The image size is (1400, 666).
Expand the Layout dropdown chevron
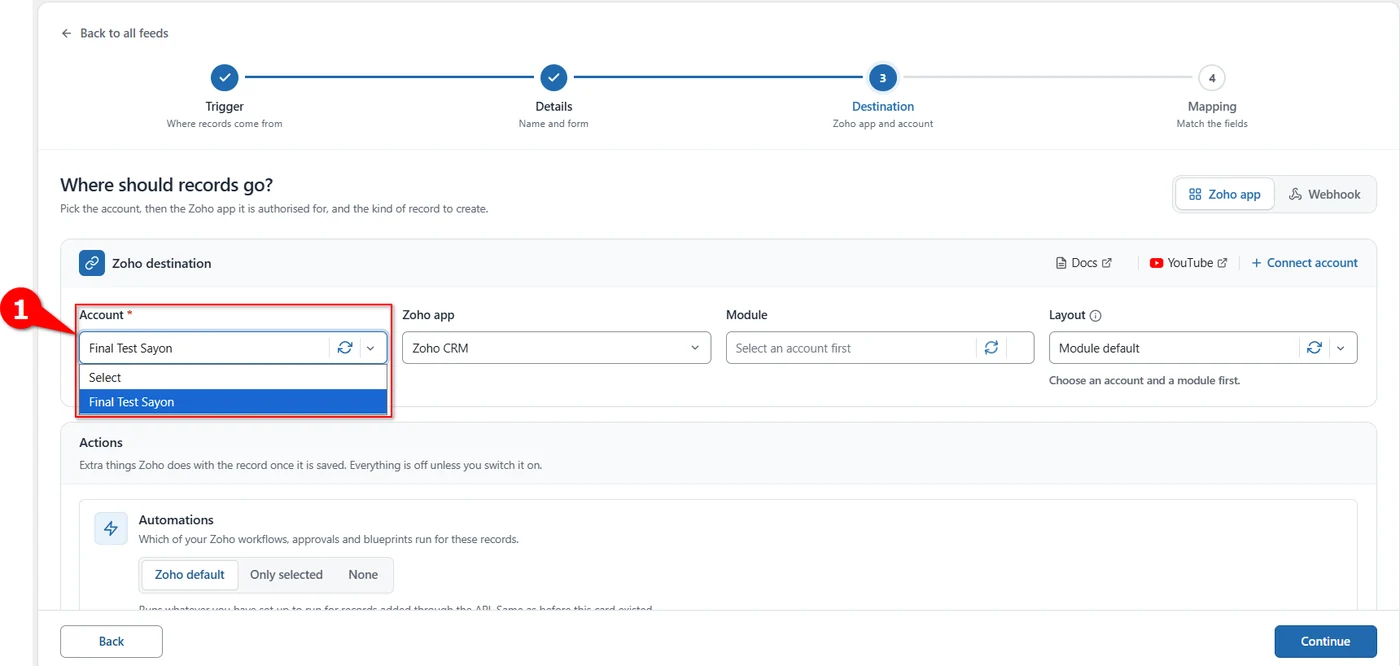point(1340,348)
